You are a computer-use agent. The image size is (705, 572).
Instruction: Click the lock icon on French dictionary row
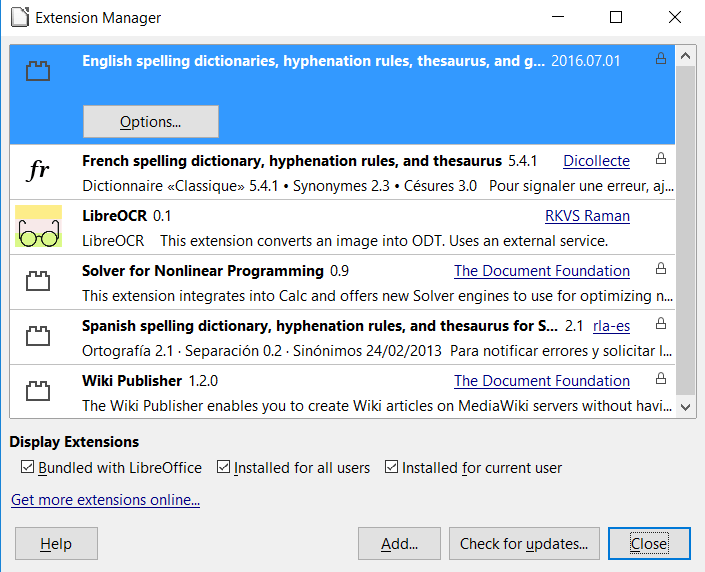pos(660,158)
